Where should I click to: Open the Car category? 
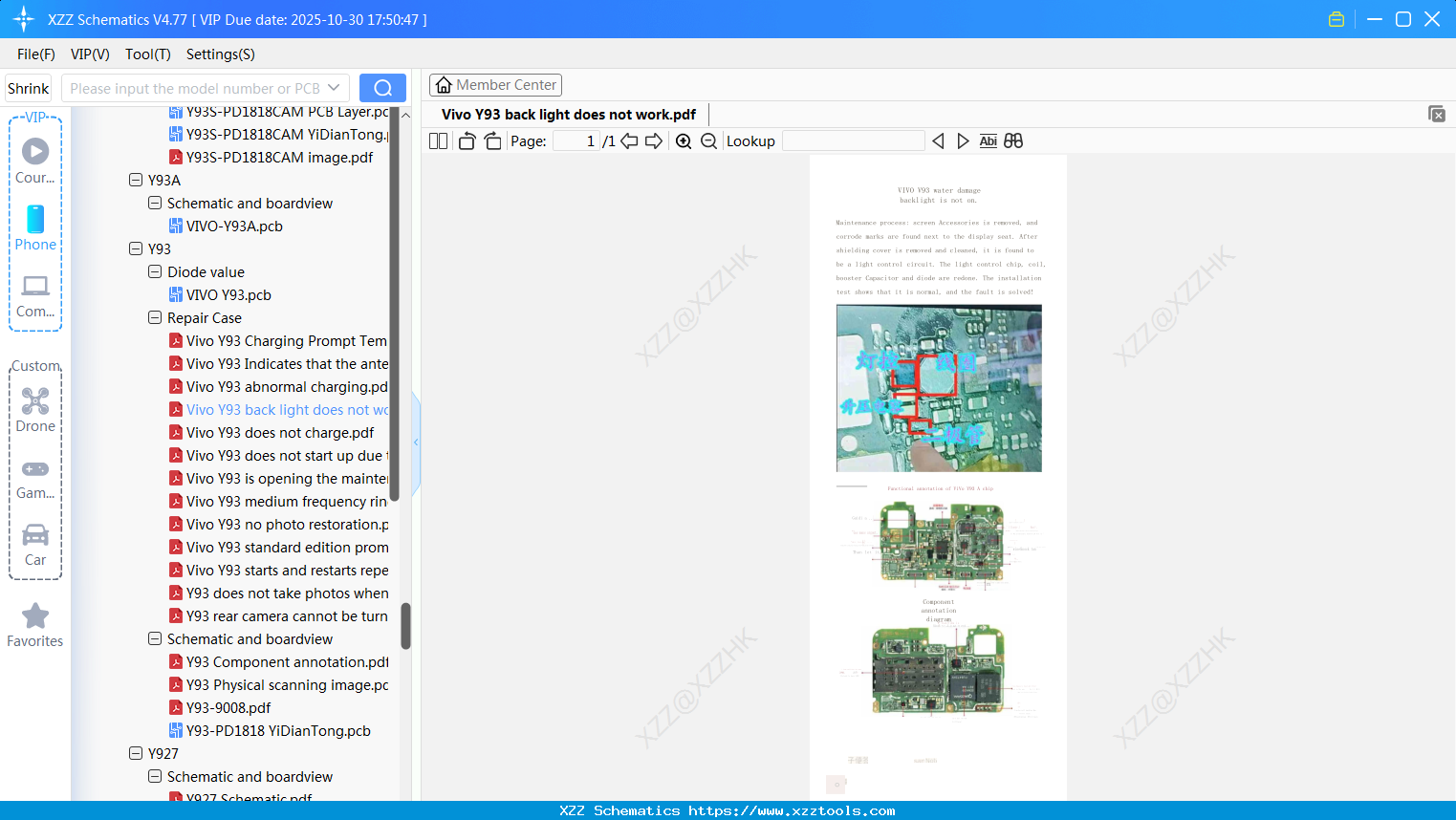point(35,545)
